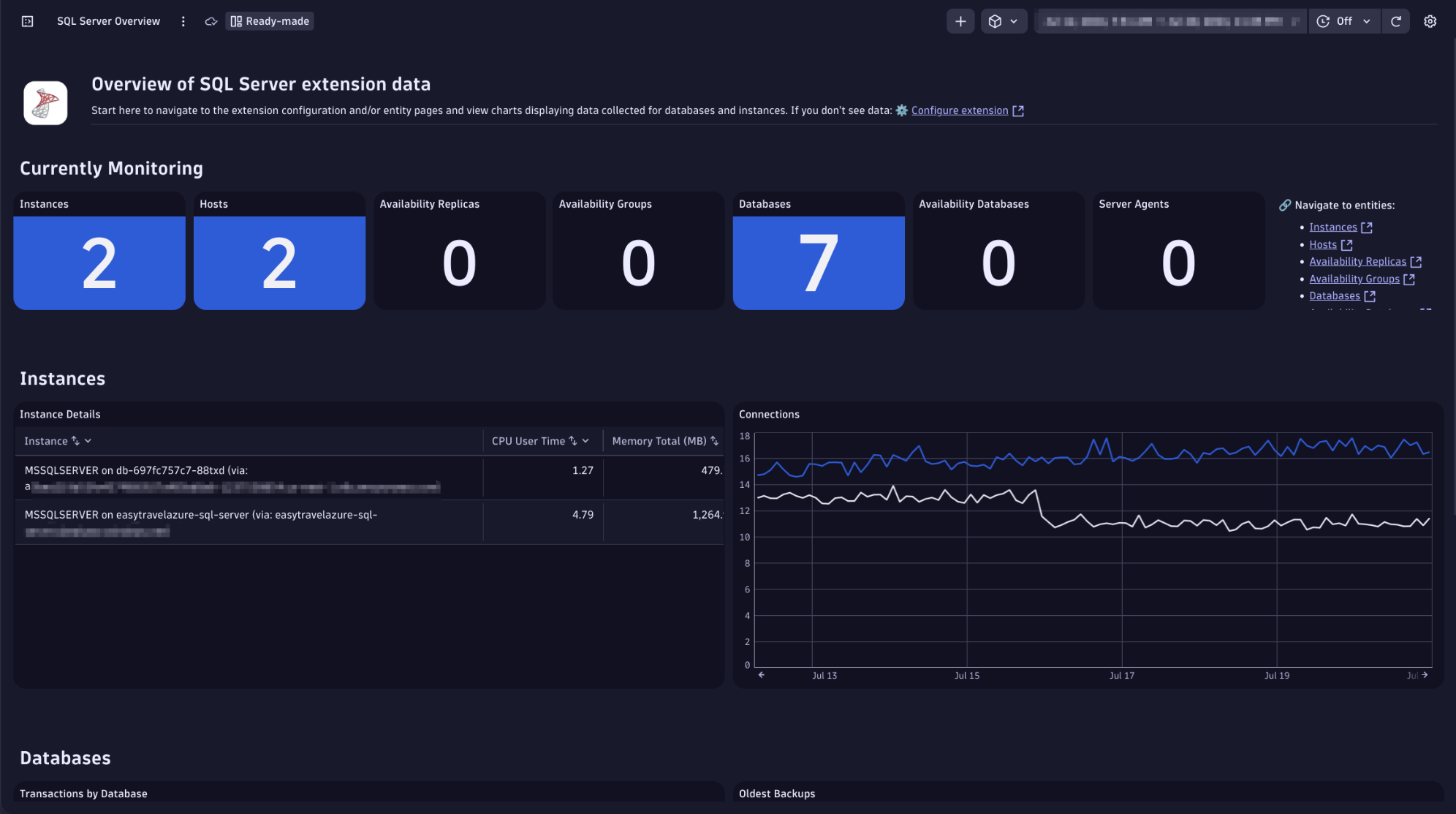
Task: Click the cloud sync status icon
Action: tap(211, 21)
